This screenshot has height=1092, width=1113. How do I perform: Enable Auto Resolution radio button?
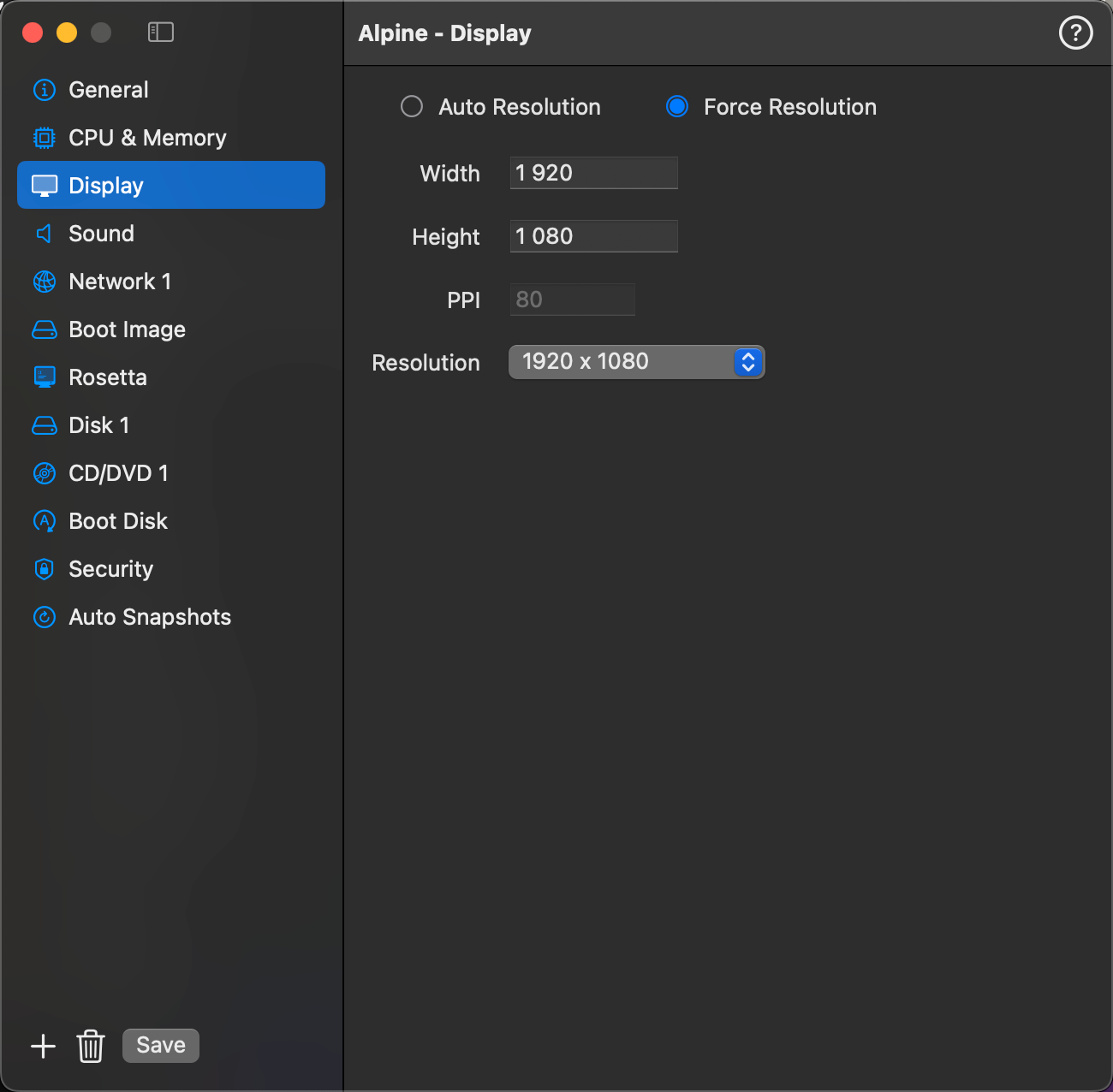pyautogui.click(x=412, y=107)
